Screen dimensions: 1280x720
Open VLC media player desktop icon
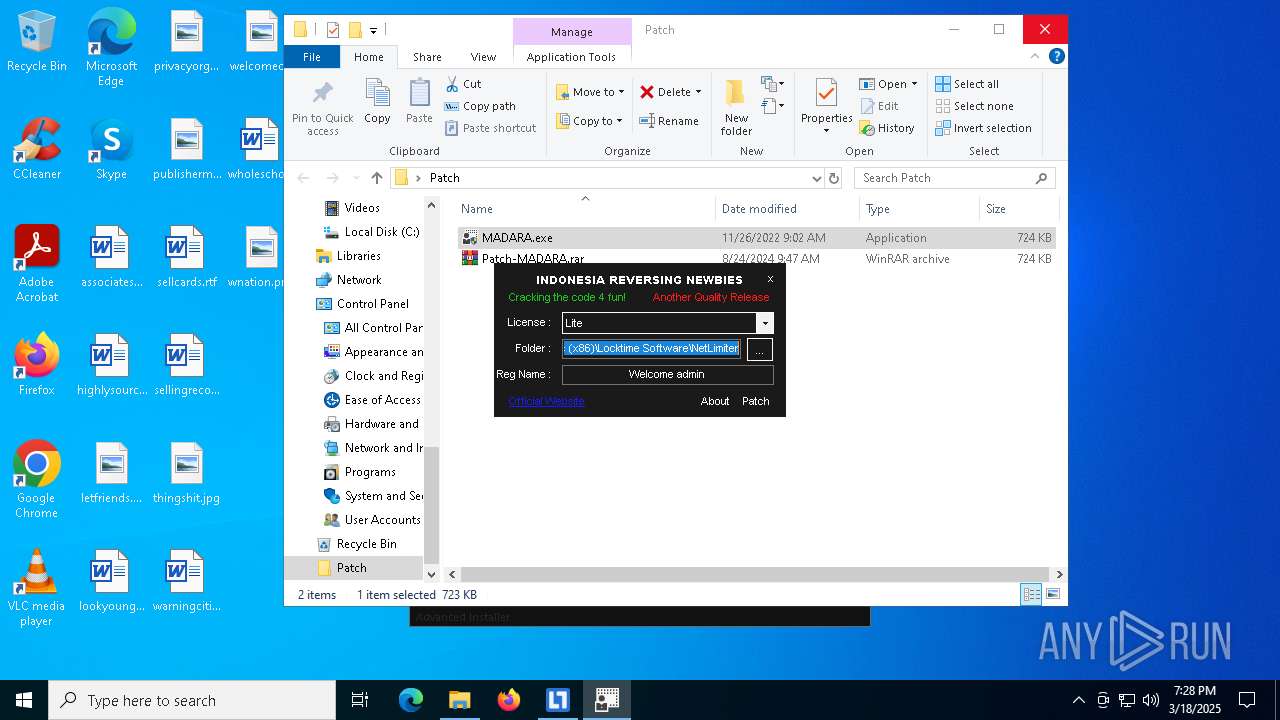[37, 588]
